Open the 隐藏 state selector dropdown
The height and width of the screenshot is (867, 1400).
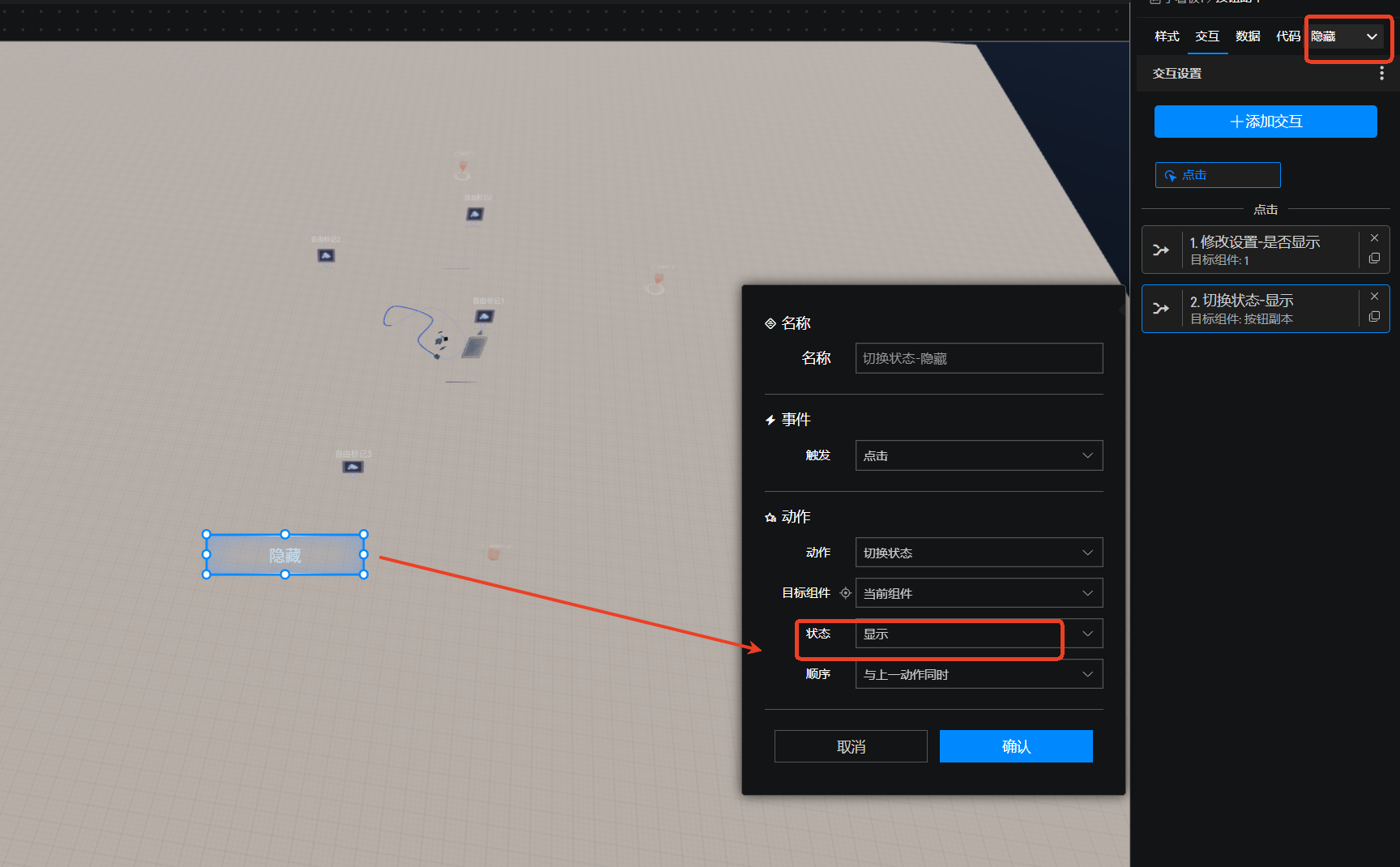pyautogui.click(x=1346, y=36)
